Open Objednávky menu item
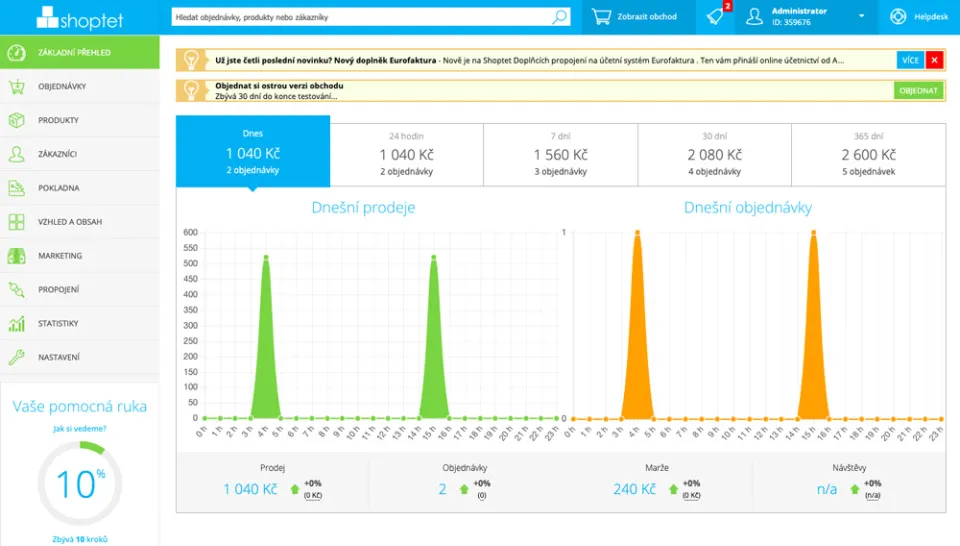The image size is (960, 546). (80, 86)
